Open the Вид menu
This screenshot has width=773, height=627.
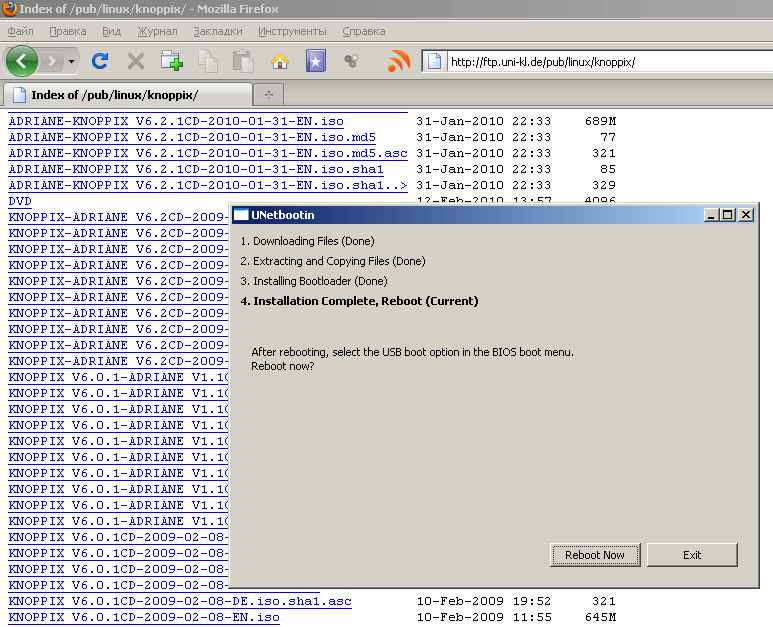click(x=111, y=31)
